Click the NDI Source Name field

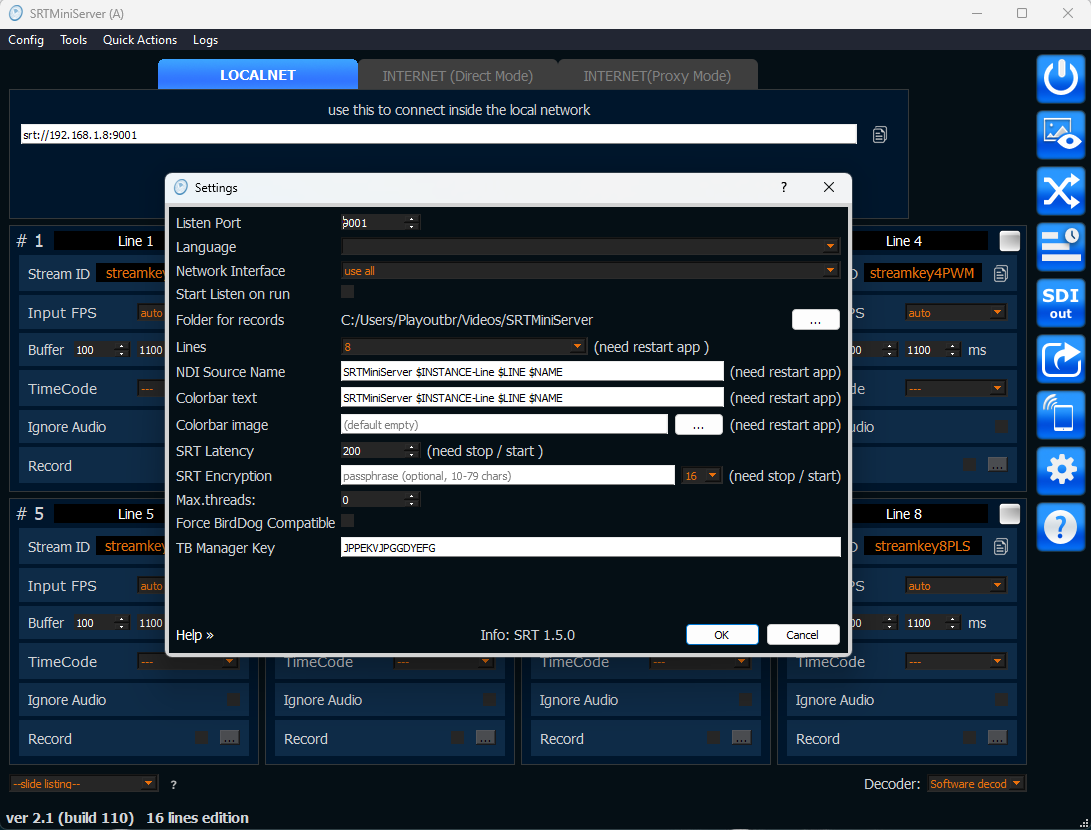point(532,372)
